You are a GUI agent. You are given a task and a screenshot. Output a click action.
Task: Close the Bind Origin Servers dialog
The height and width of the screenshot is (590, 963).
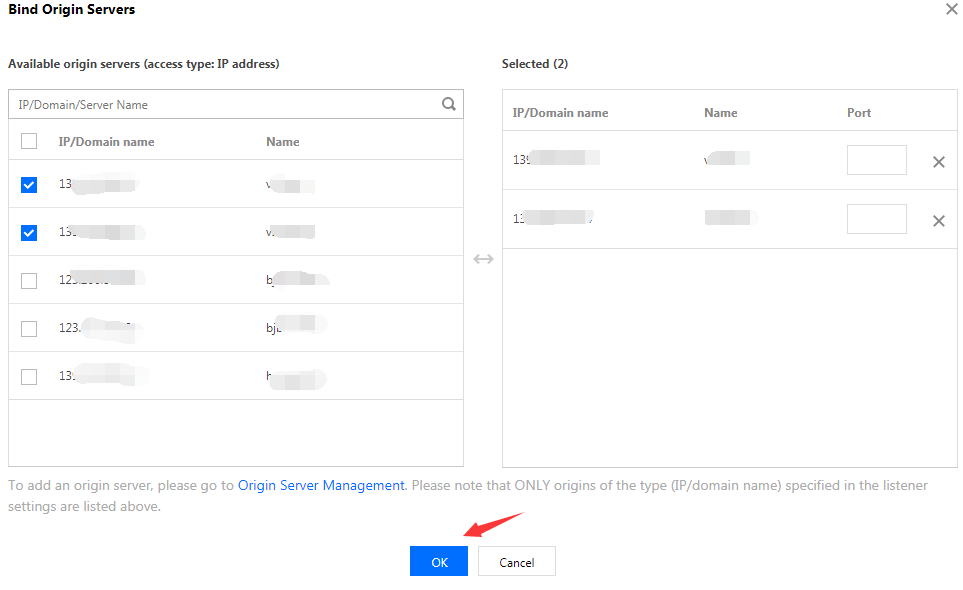point(950,9)
